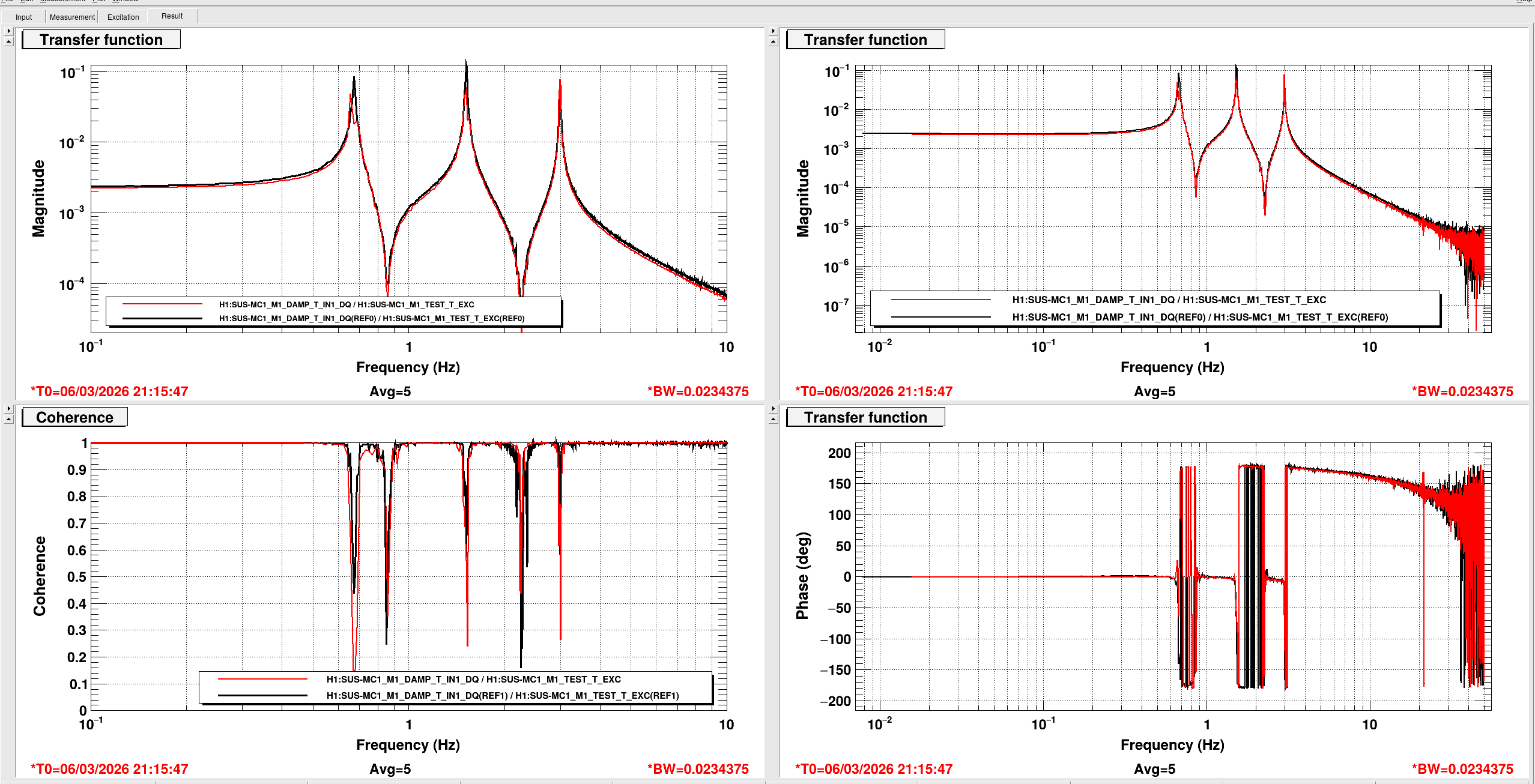Go to the Excitation tab
The width and height of the screenshot is (1535, 784).
tap(123, 17)
